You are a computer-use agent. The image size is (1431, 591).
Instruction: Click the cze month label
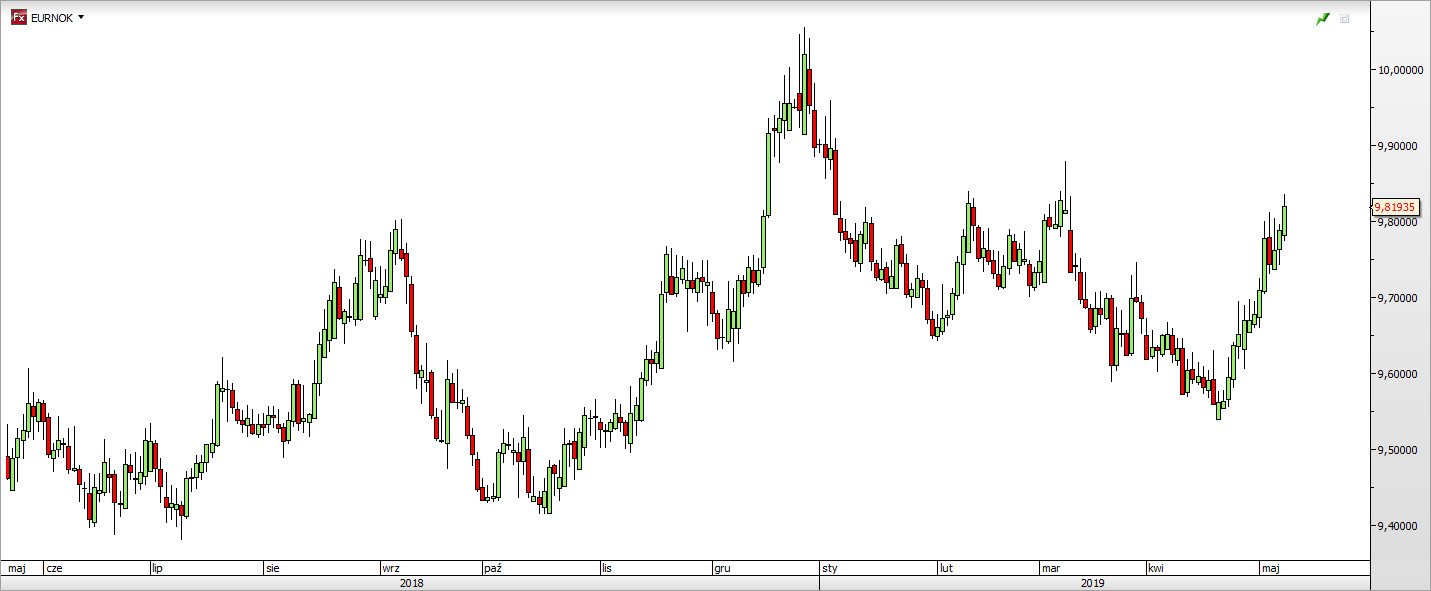54,568
